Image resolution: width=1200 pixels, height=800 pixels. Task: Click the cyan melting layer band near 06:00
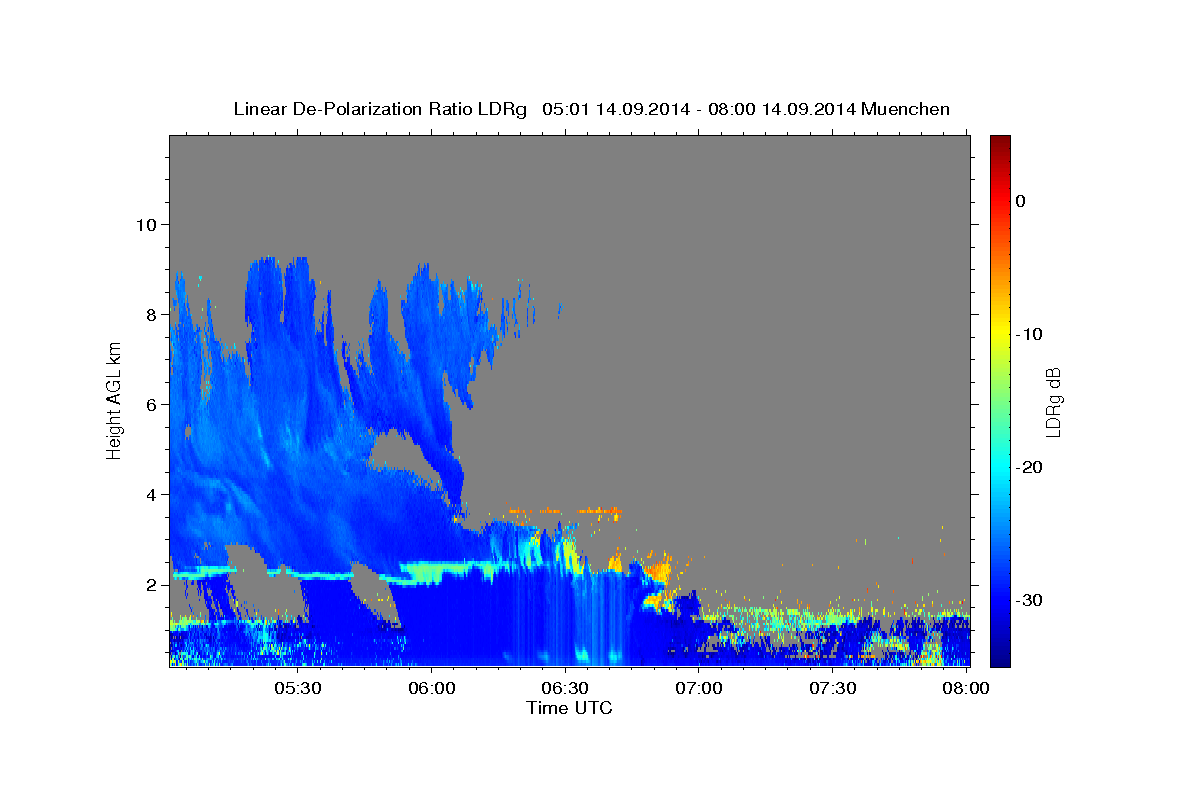point(432,571)
